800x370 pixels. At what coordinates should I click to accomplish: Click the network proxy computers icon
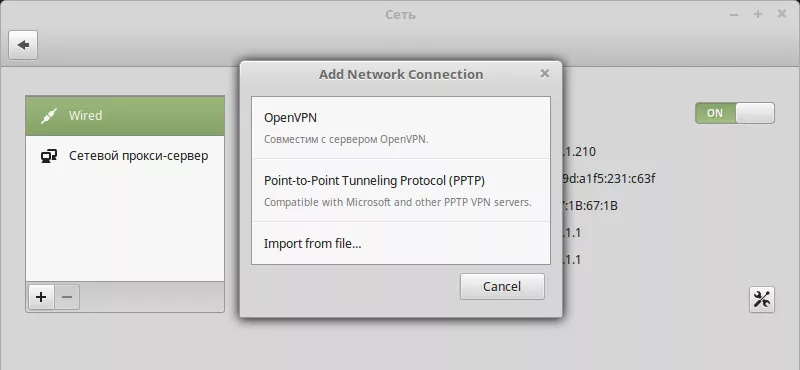49,156
